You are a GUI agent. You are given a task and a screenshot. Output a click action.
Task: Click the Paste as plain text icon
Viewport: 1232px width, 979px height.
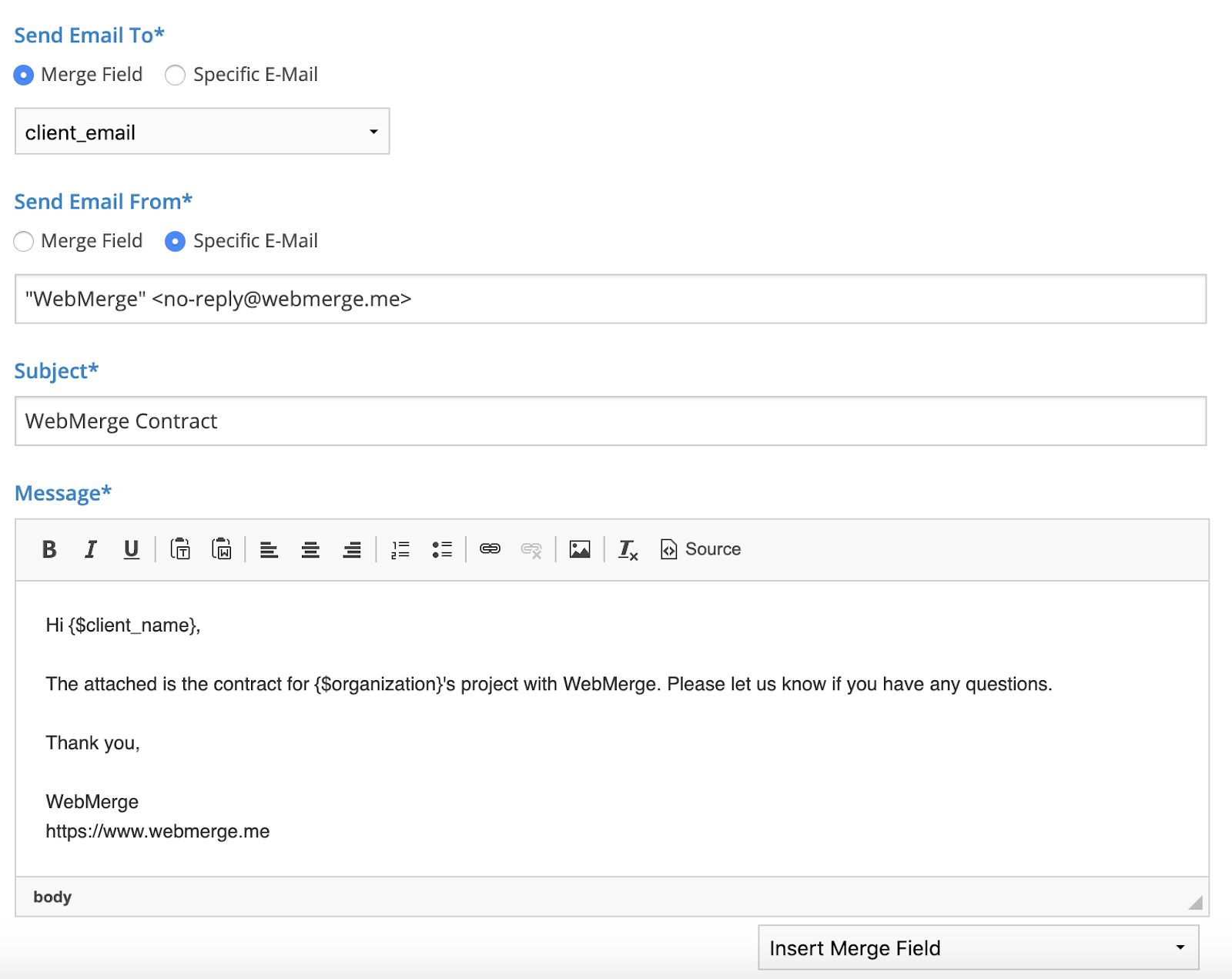pos(180,549)
